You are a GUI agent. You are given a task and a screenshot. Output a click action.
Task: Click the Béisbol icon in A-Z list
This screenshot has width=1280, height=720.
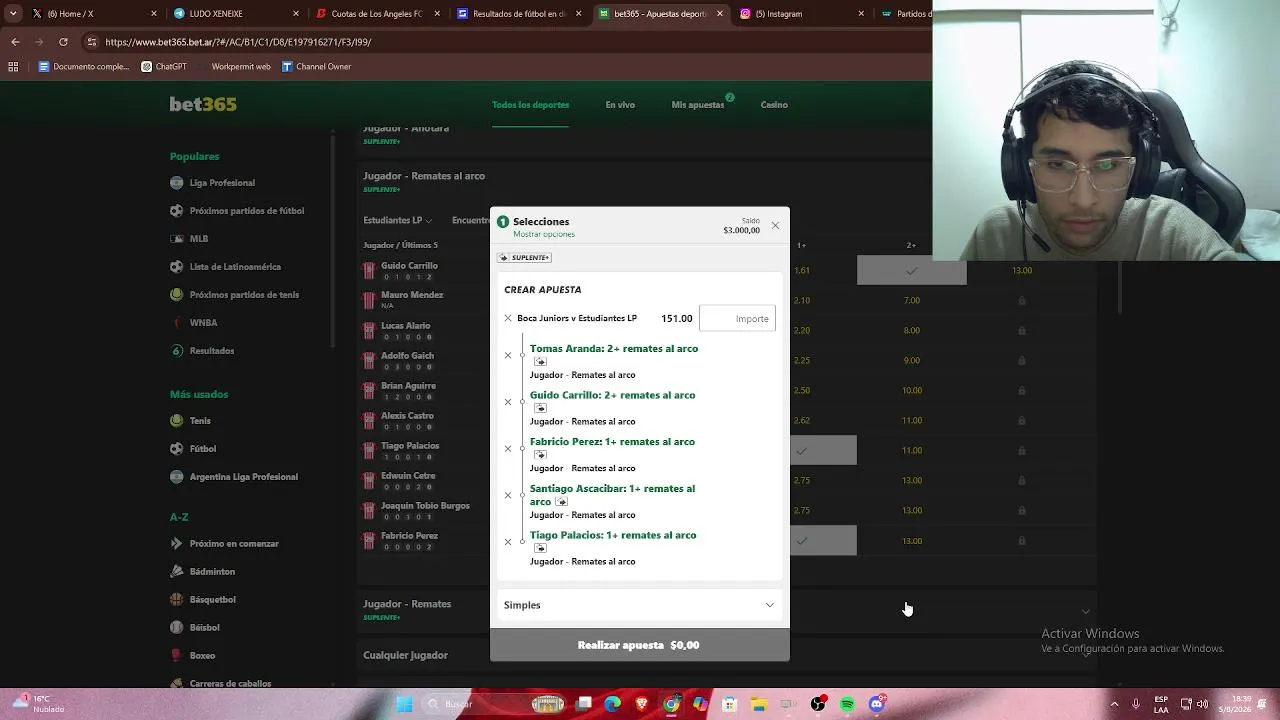click(x=177, y=628)
